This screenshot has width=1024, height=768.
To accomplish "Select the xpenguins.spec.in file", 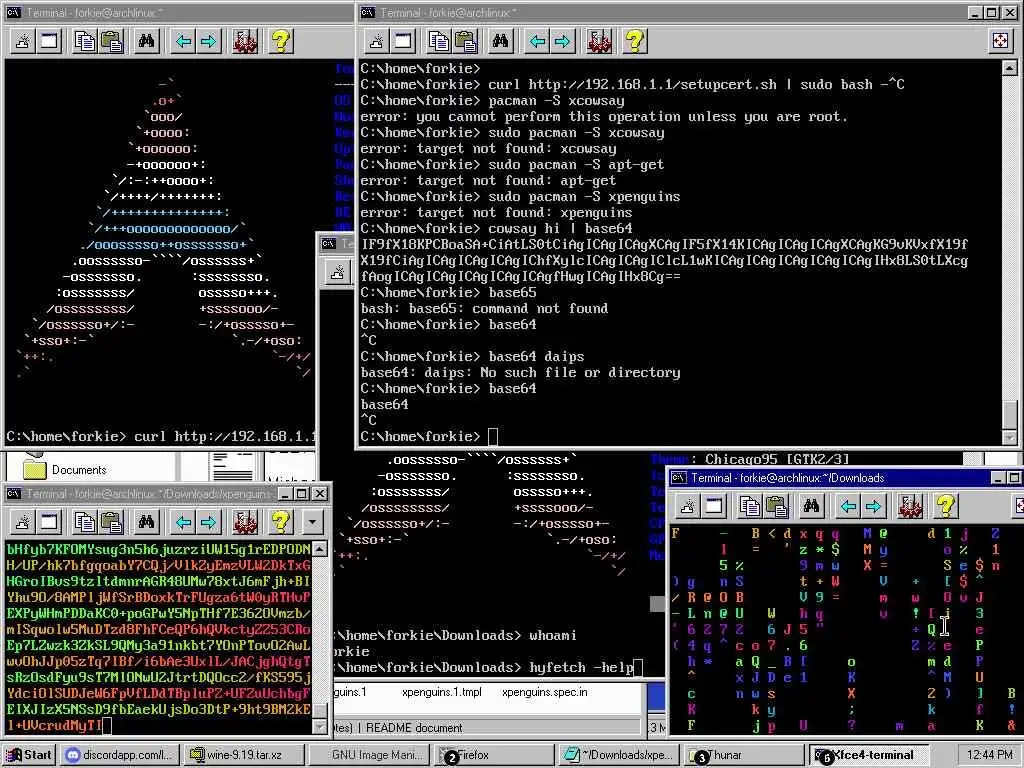I will point(545,692).
